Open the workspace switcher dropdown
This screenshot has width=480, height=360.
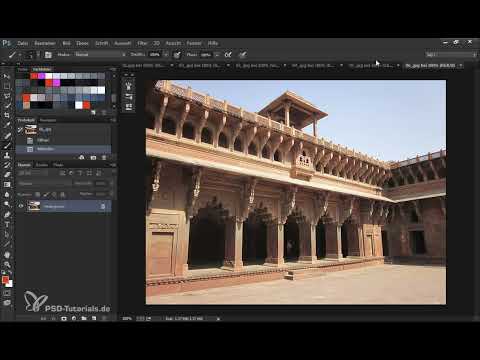tap(451, 55)
